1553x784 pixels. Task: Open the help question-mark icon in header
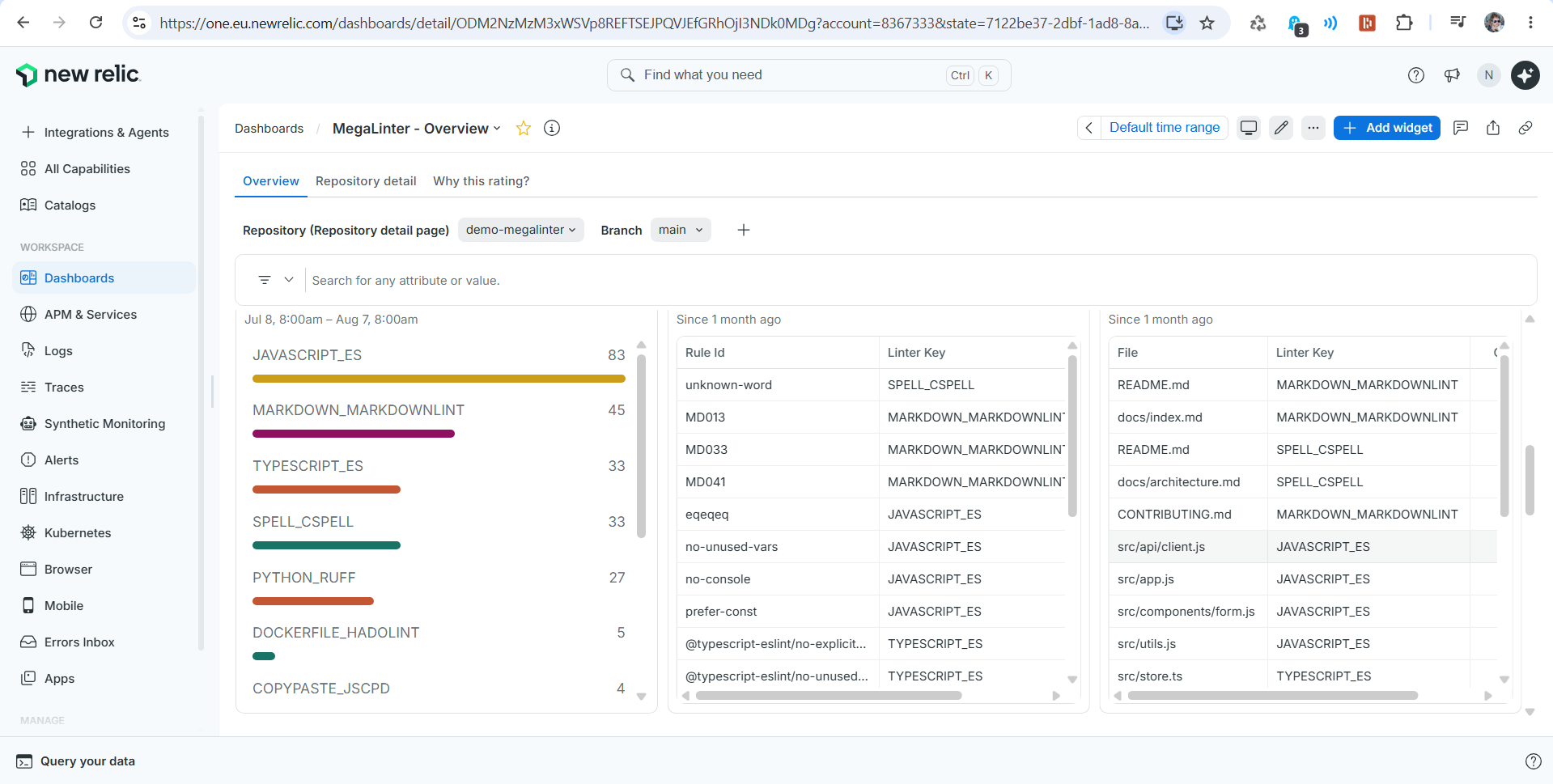(1416, 75)
